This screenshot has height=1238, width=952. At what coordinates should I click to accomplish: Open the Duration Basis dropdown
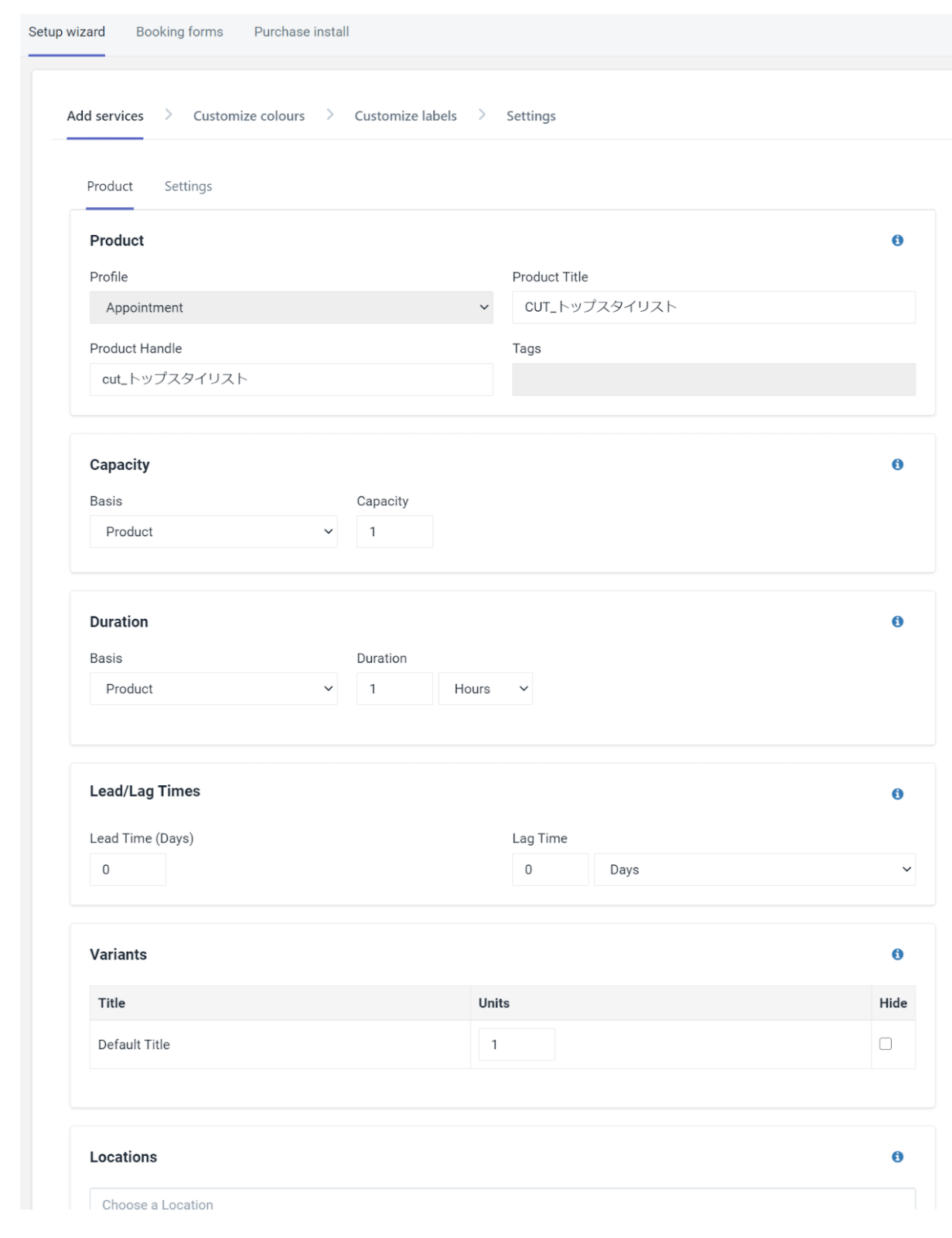pyautogui.click(x=213, y=689)
